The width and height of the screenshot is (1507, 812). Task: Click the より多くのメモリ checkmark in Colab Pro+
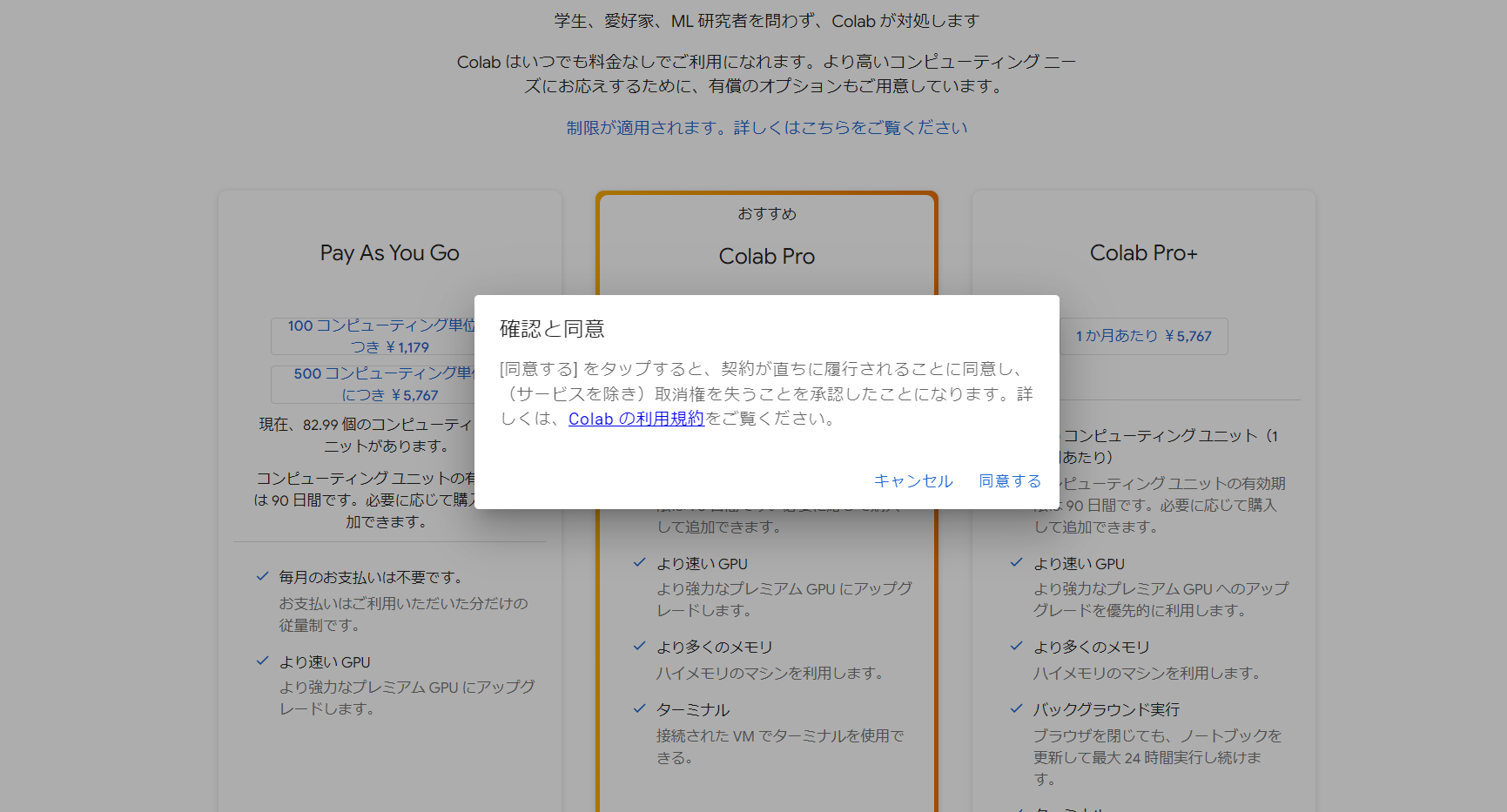pyautogui.click(x=1017, y=646)
